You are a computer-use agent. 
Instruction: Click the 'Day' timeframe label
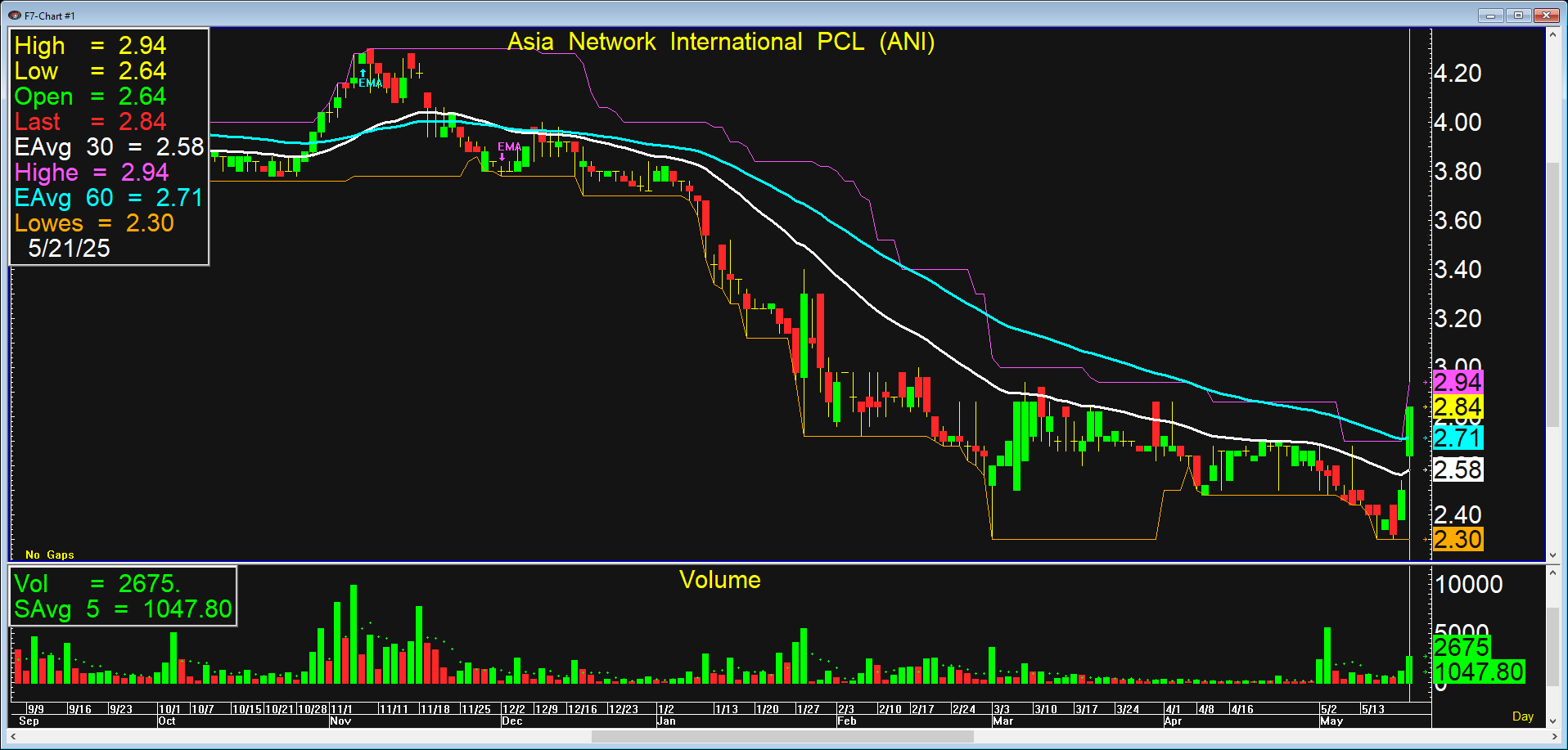[1523, 716]
